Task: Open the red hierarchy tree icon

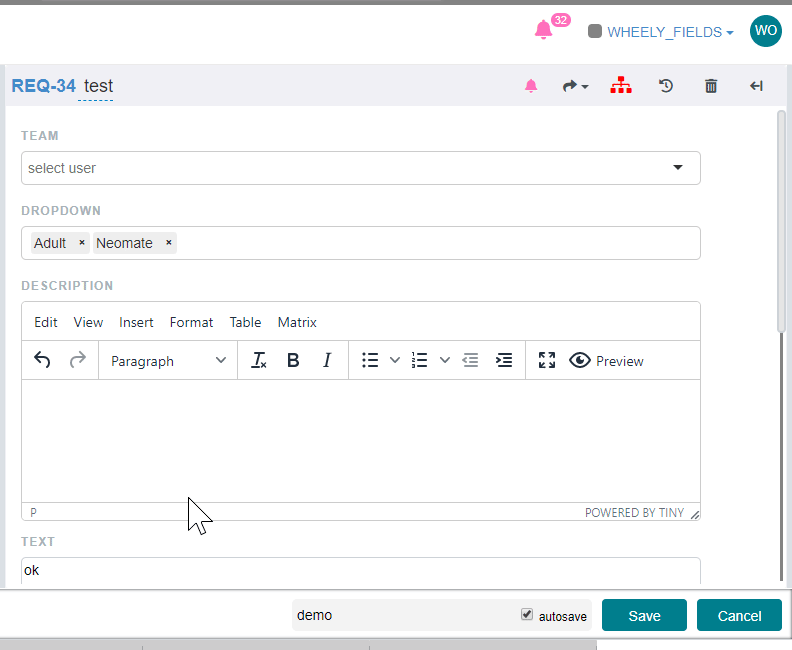Action: tap(621, 85)
